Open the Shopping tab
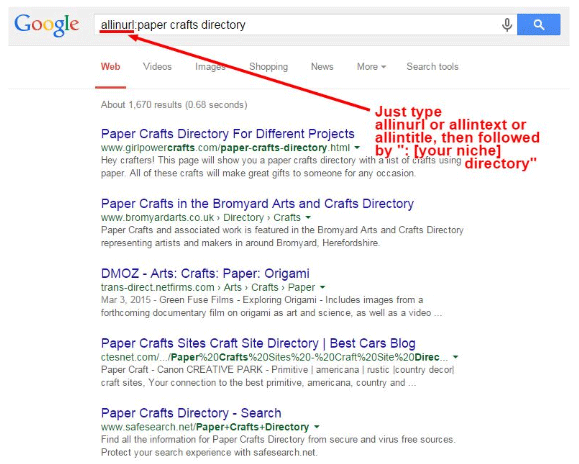This screenshot has width=579, height=464. tap(268, 67)
